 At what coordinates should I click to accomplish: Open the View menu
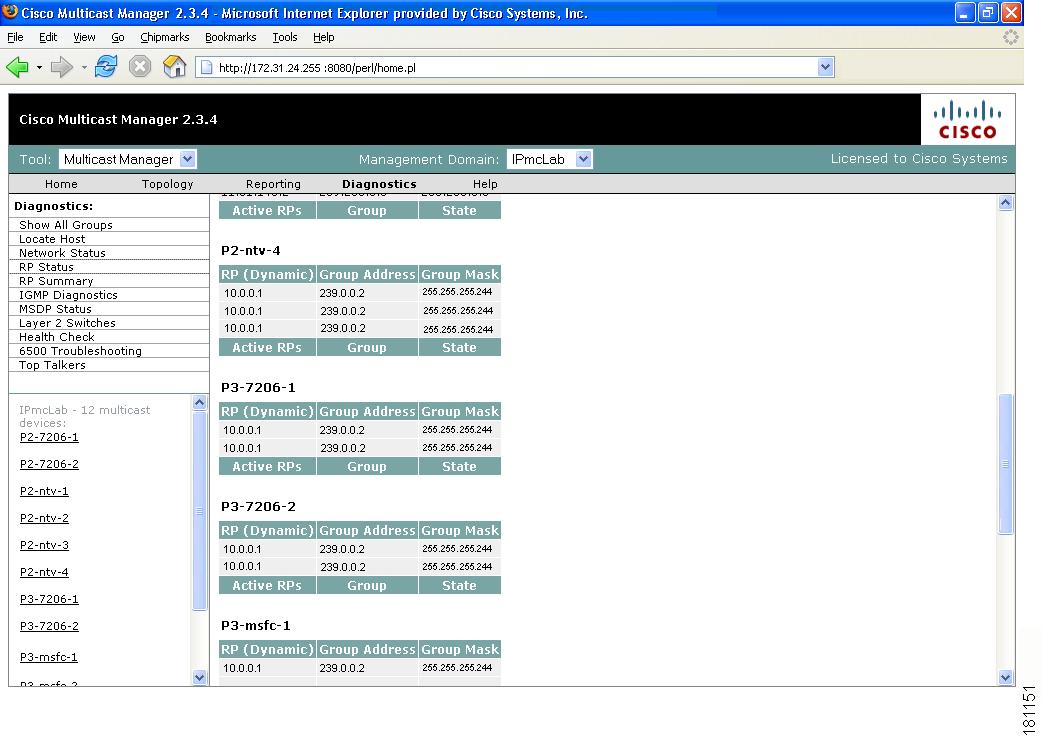pyautogui.click(x=84, y=37)
